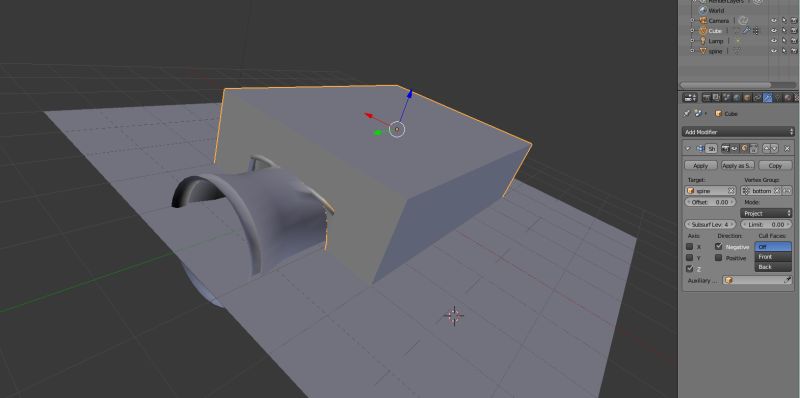Expand the Lamp row in outliner
Image resolution: width=800 pixels, height=398 pixels.
point(692,41)
